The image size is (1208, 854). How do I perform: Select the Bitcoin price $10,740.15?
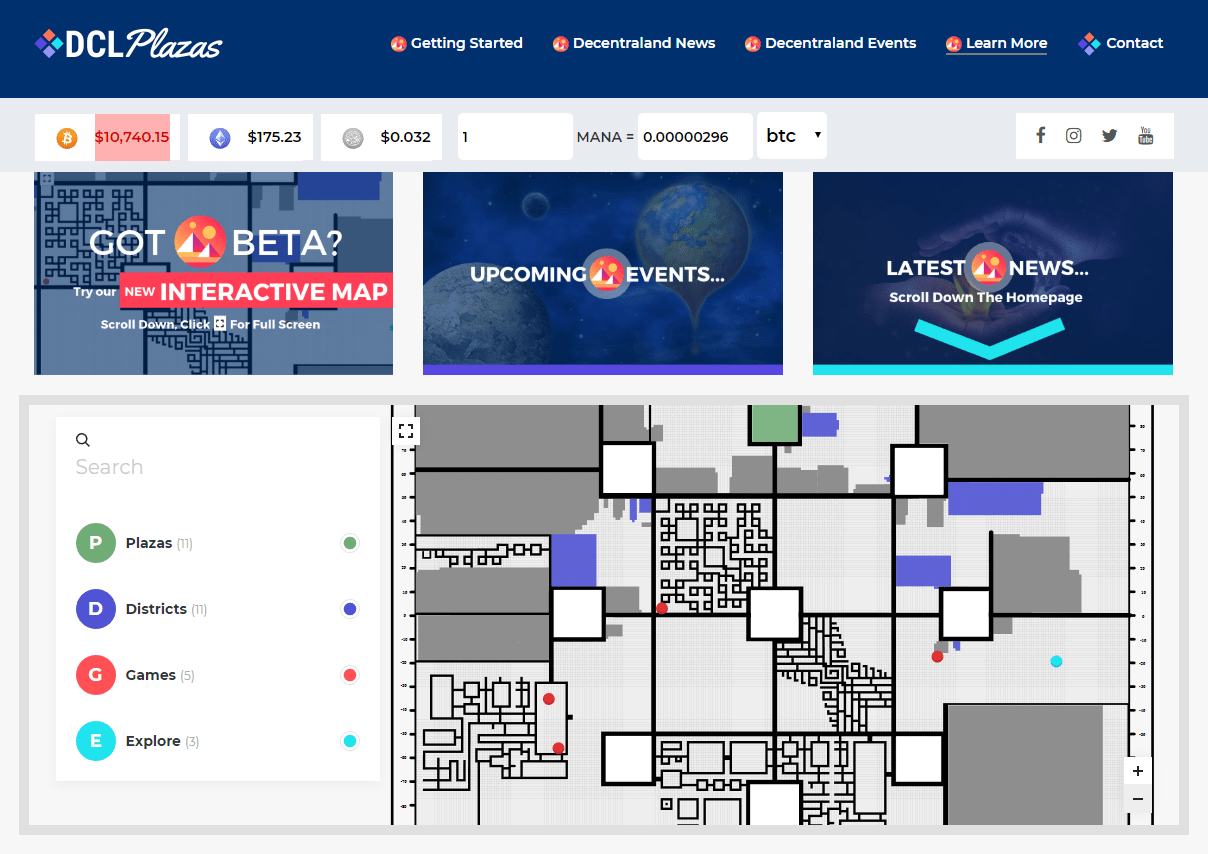coord(132,137)
